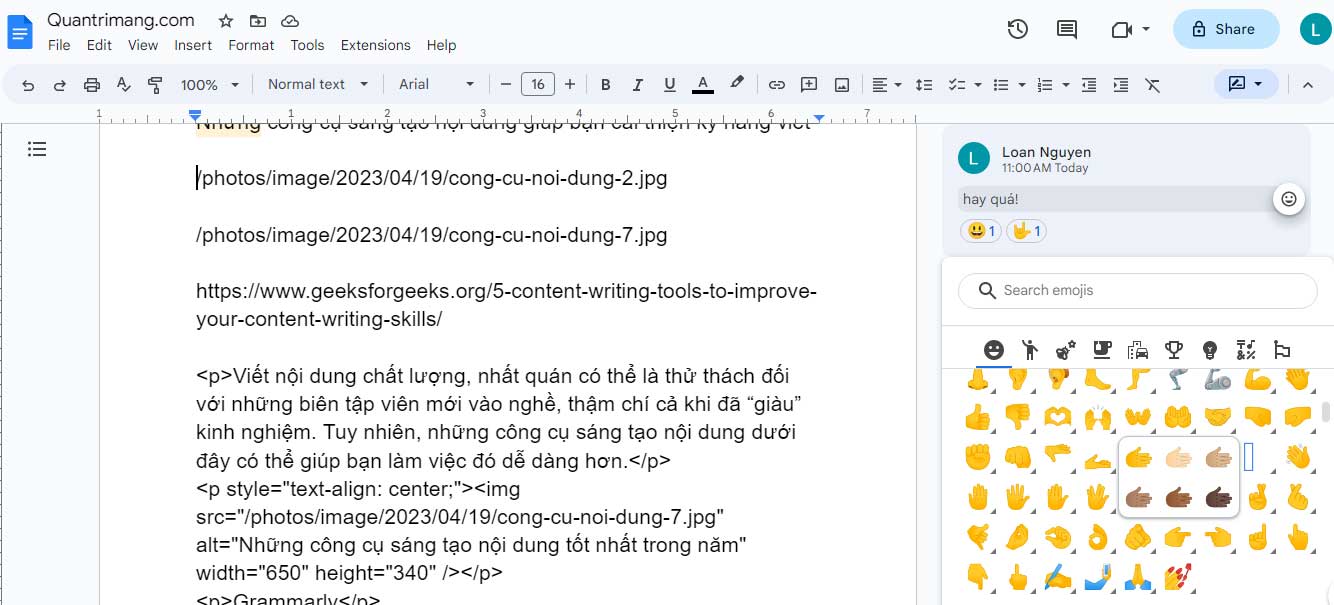Click the clear formatting icon
The width and height of the screenshot is (1334, 605).
1152,84
